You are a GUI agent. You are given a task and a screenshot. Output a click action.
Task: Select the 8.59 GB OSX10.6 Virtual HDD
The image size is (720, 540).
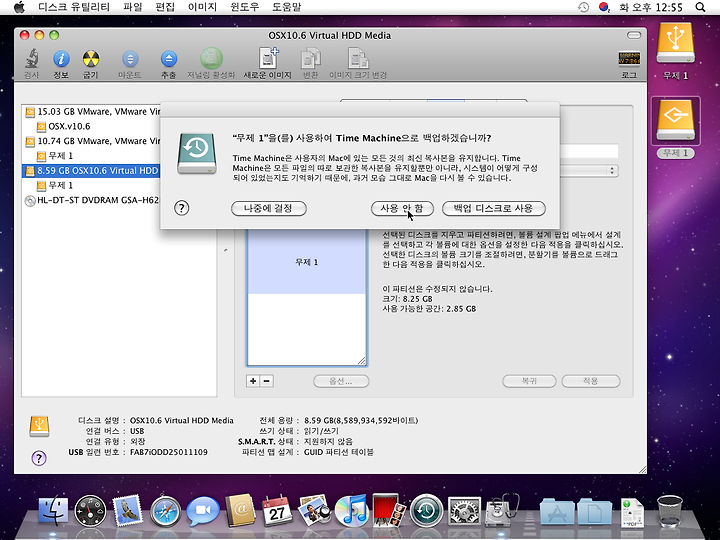(91, 171)
